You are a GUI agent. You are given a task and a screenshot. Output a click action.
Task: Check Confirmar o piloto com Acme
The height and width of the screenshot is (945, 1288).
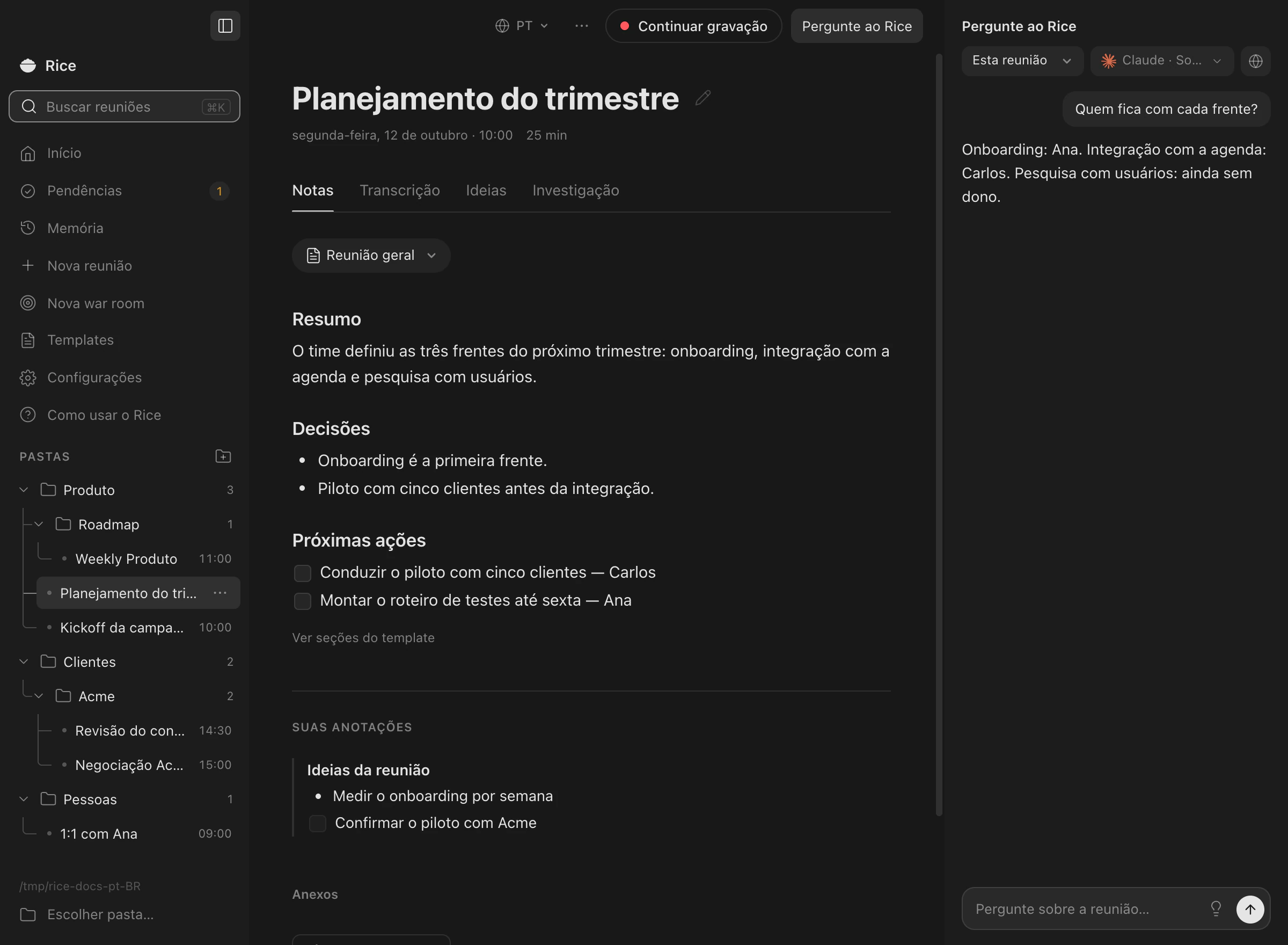point(317,823)
